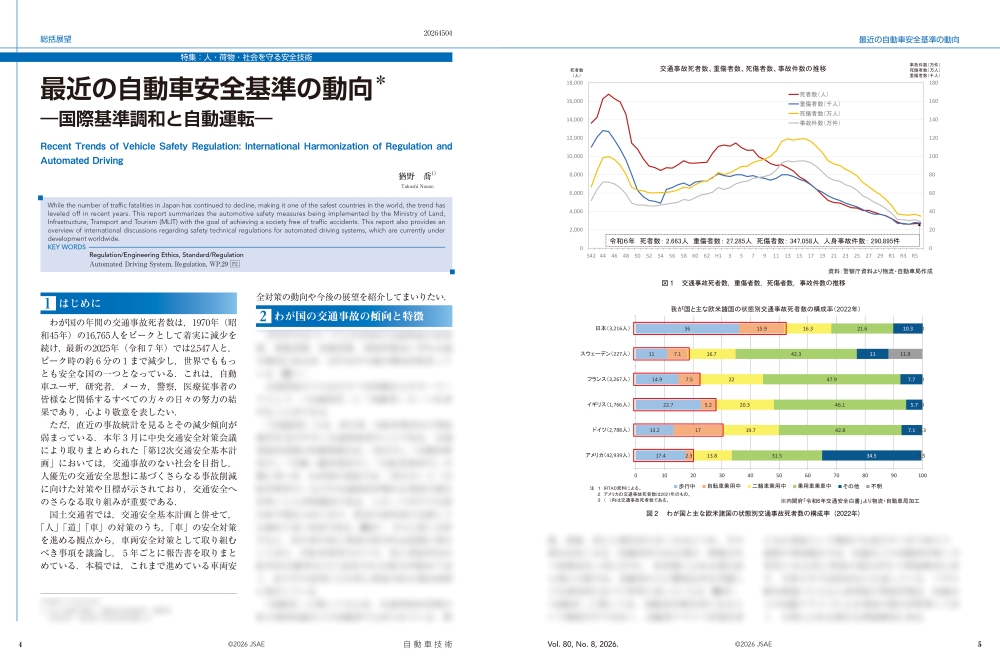Click the bar chart title 我が国と主な欧米諸国の…構成率(2022年)
1000x667 pixels.
[765, 309]
